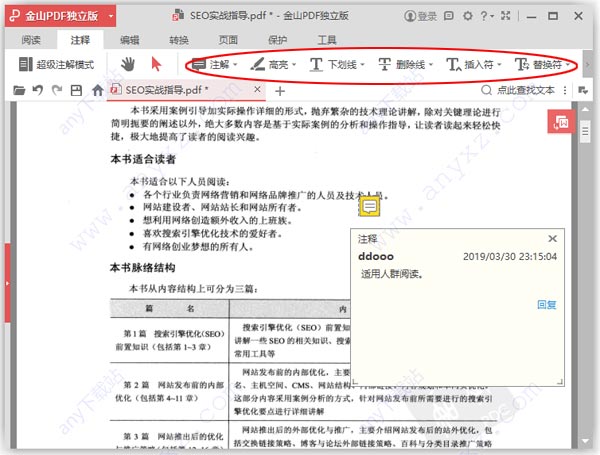Expand the 删除线 dropdown arrow
This screenshot has width=600, height=455.
point(431,64)
